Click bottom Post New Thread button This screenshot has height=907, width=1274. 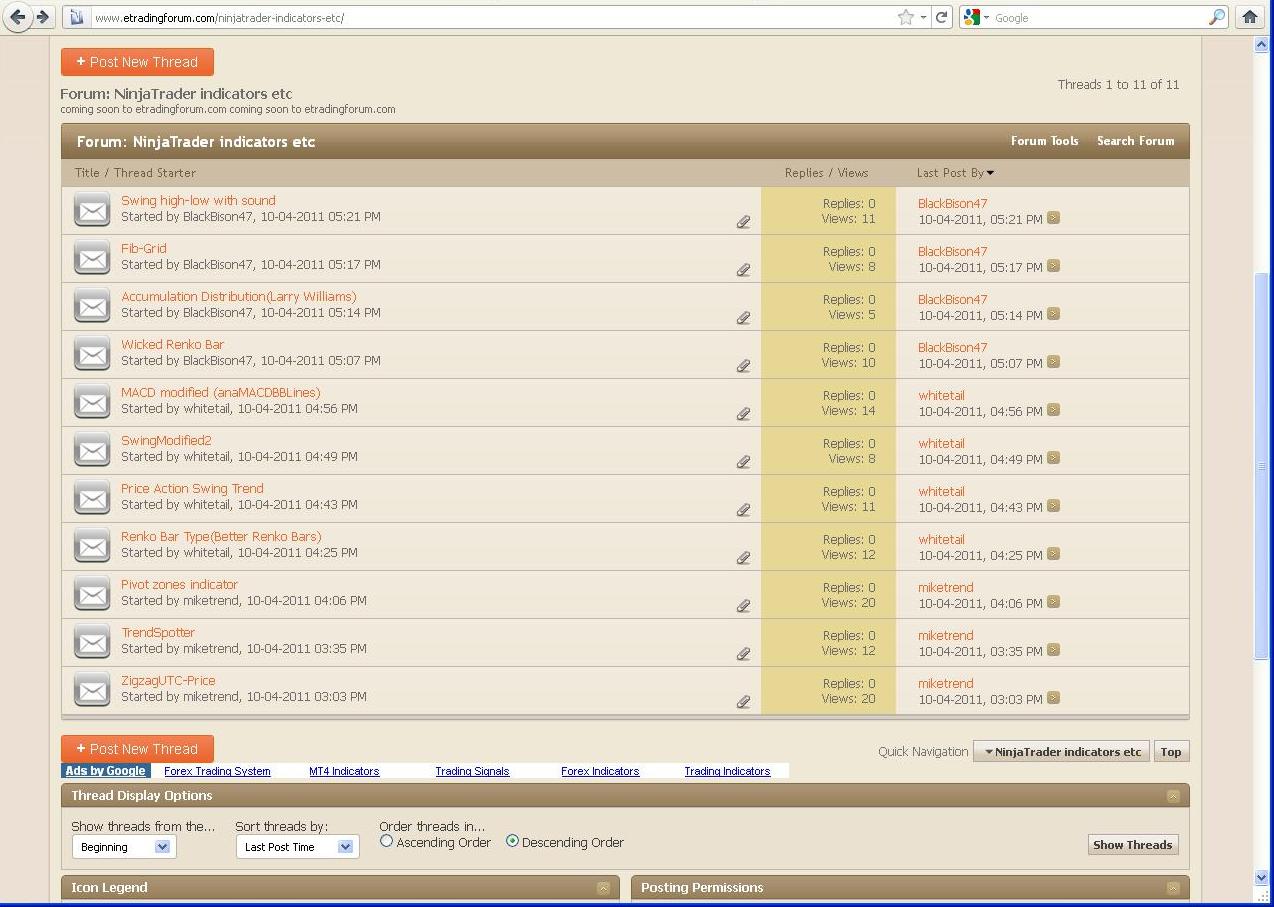(137, 749)
